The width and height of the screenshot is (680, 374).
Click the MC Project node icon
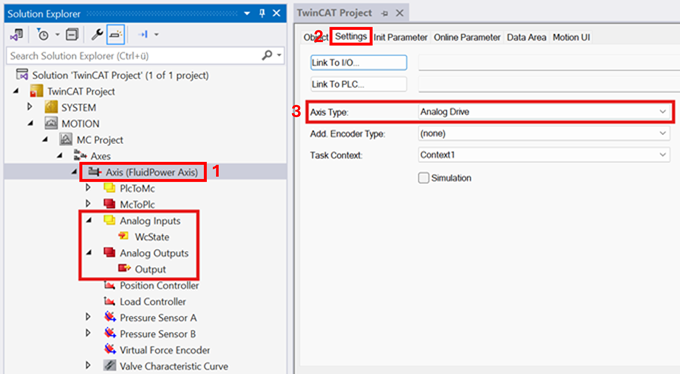tap(66, 140)
